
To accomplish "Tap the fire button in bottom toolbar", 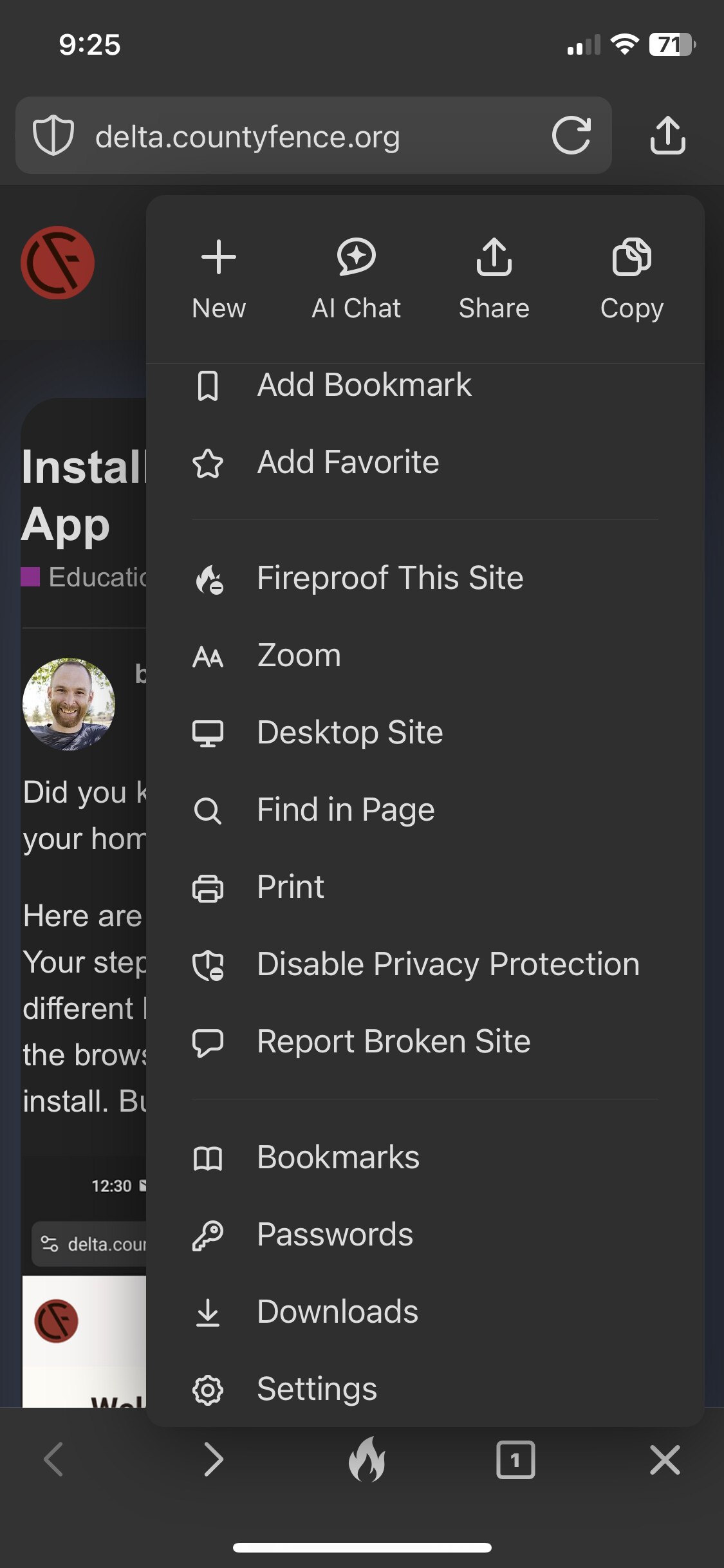I will pyautogui.click(x=367, y=1459).
